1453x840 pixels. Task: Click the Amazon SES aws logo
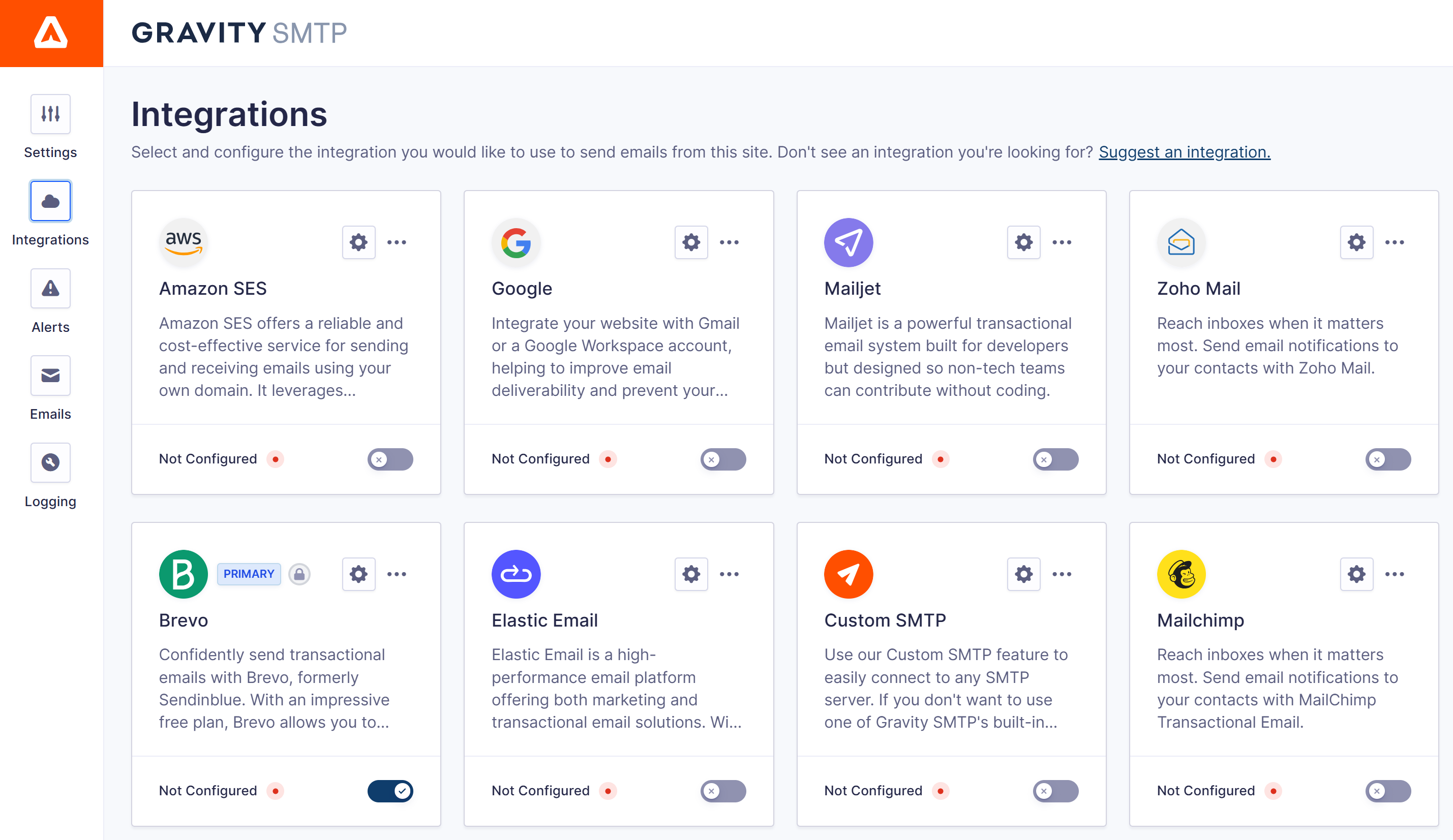click(184, 242)
